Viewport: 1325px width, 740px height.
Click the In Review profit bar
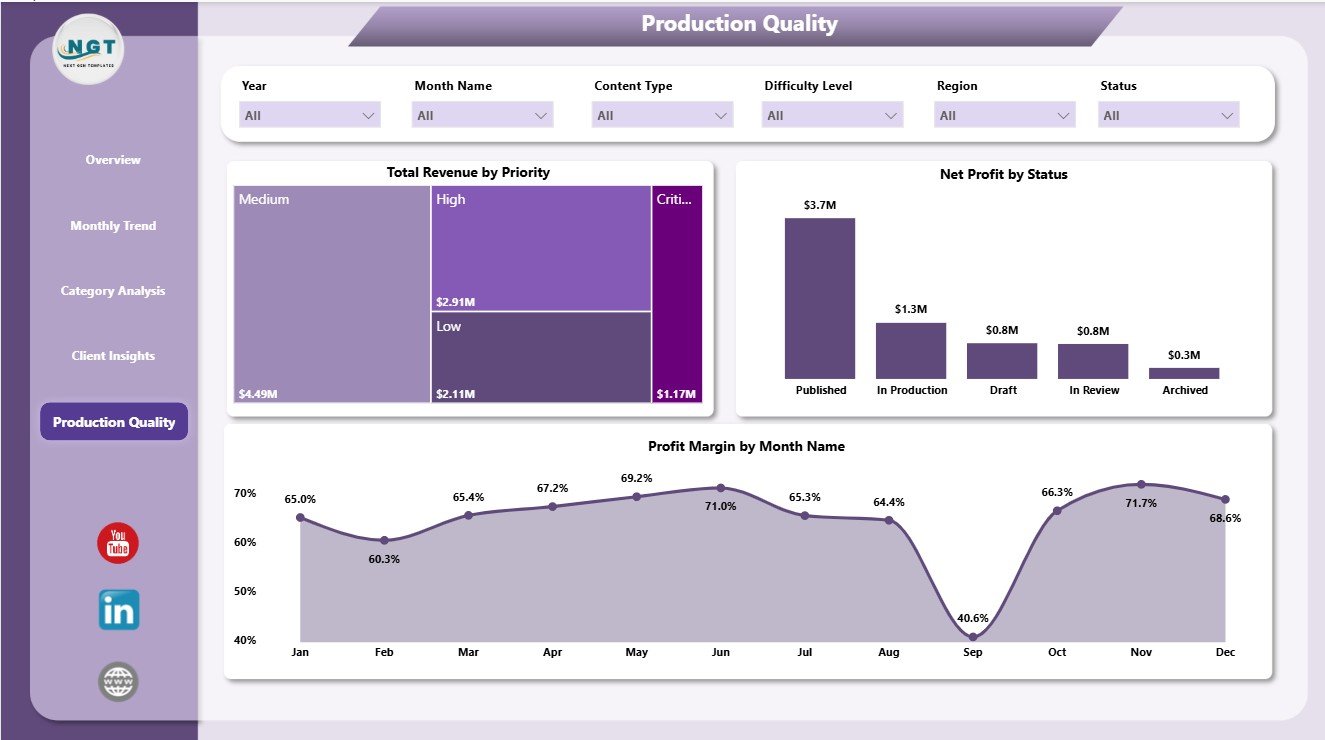1093,361
